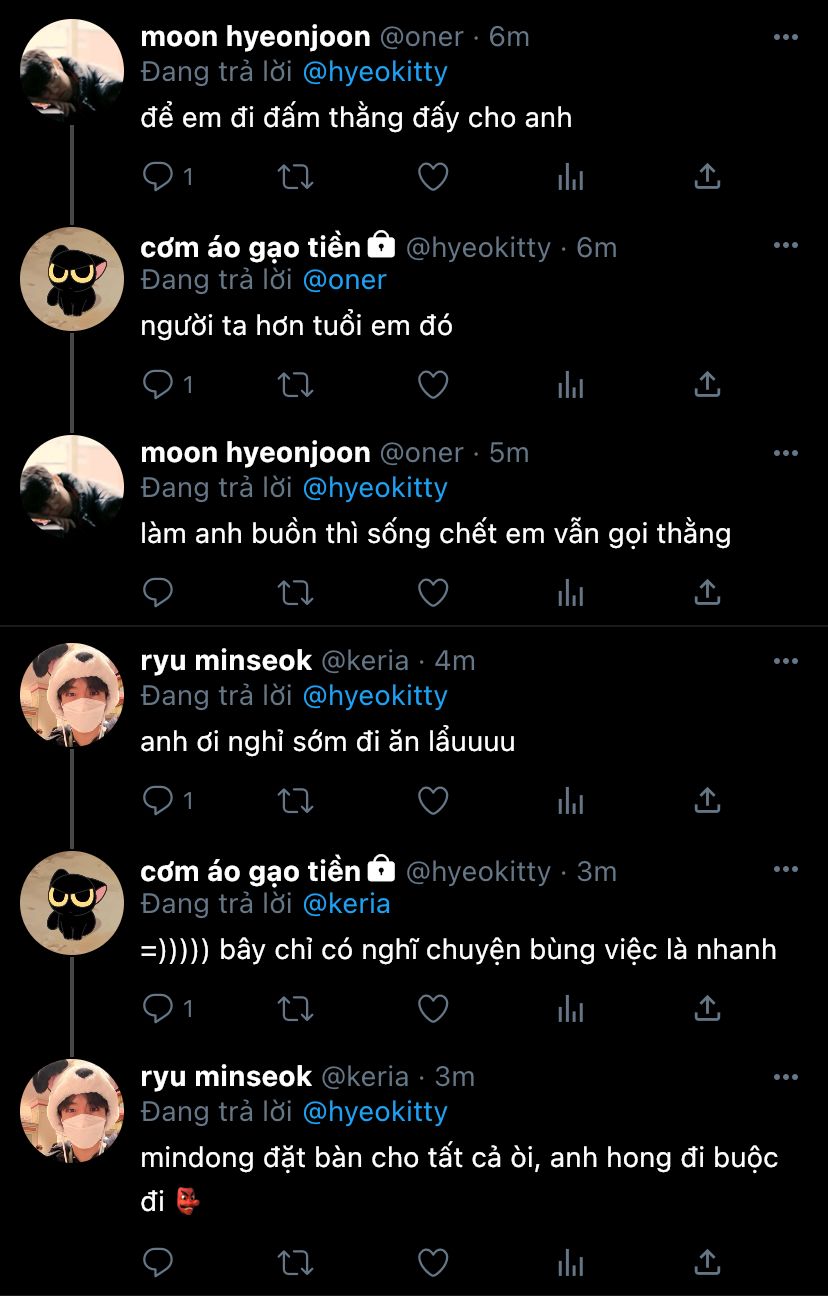Open cơm áo gạo tiền black cat avatar
Screen dimensions: 828x1296
(x=72, y=279)
